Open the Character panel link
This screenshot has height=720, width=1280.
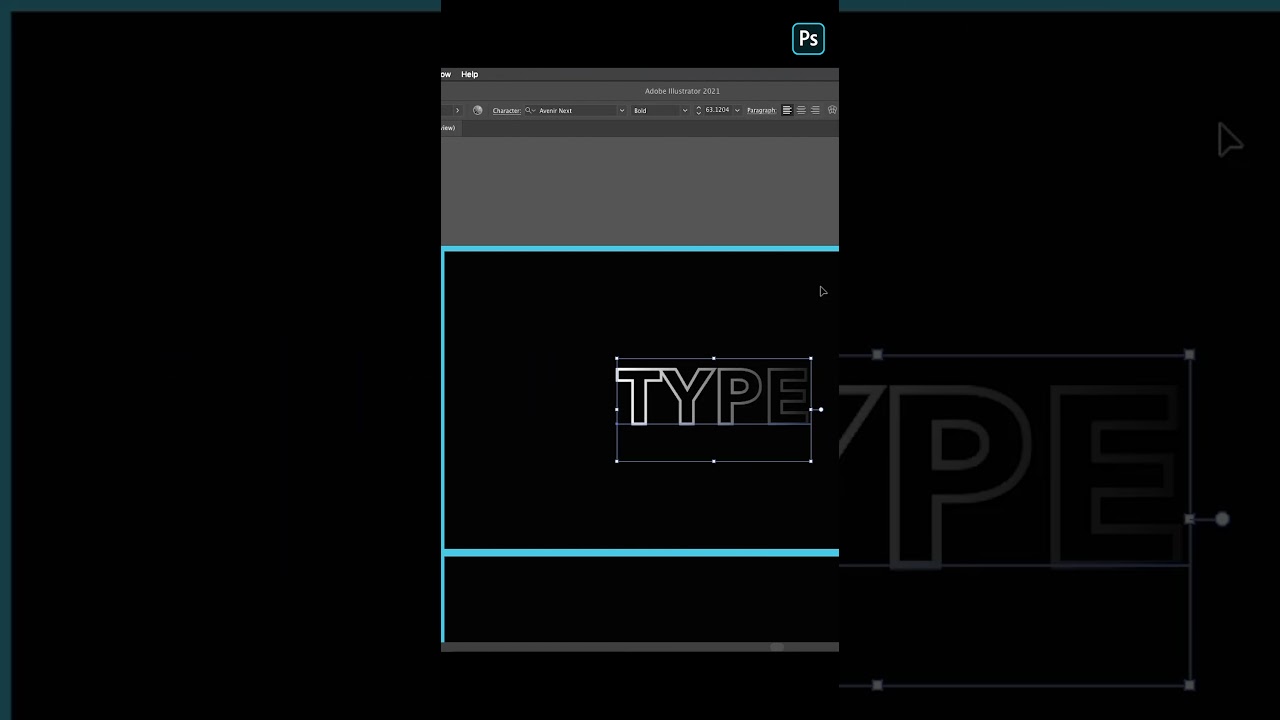coord(506,110)
